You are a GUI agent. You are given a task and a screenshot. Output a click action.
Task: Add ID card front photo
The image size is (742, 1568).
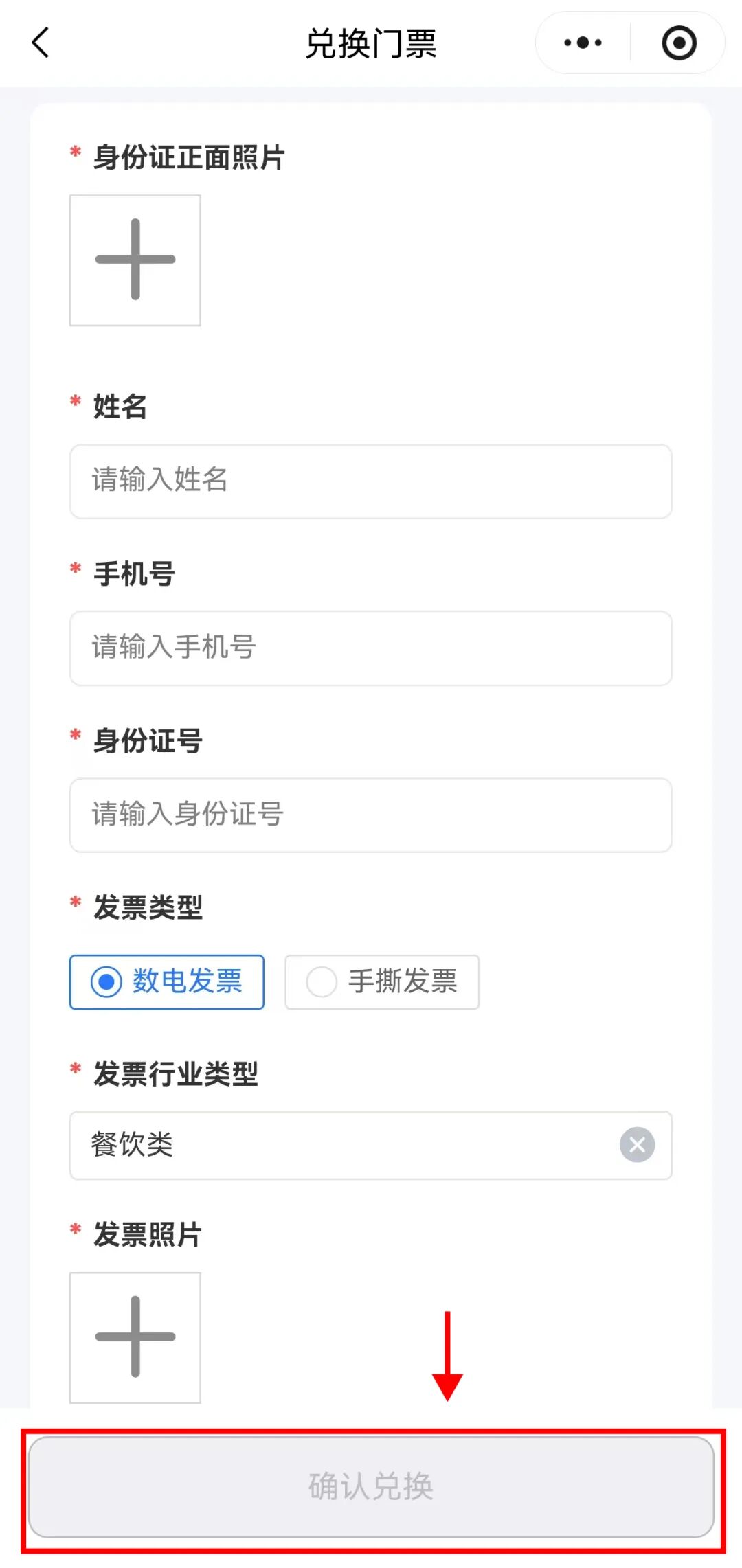pyautogui.click(x=135, y=260)
